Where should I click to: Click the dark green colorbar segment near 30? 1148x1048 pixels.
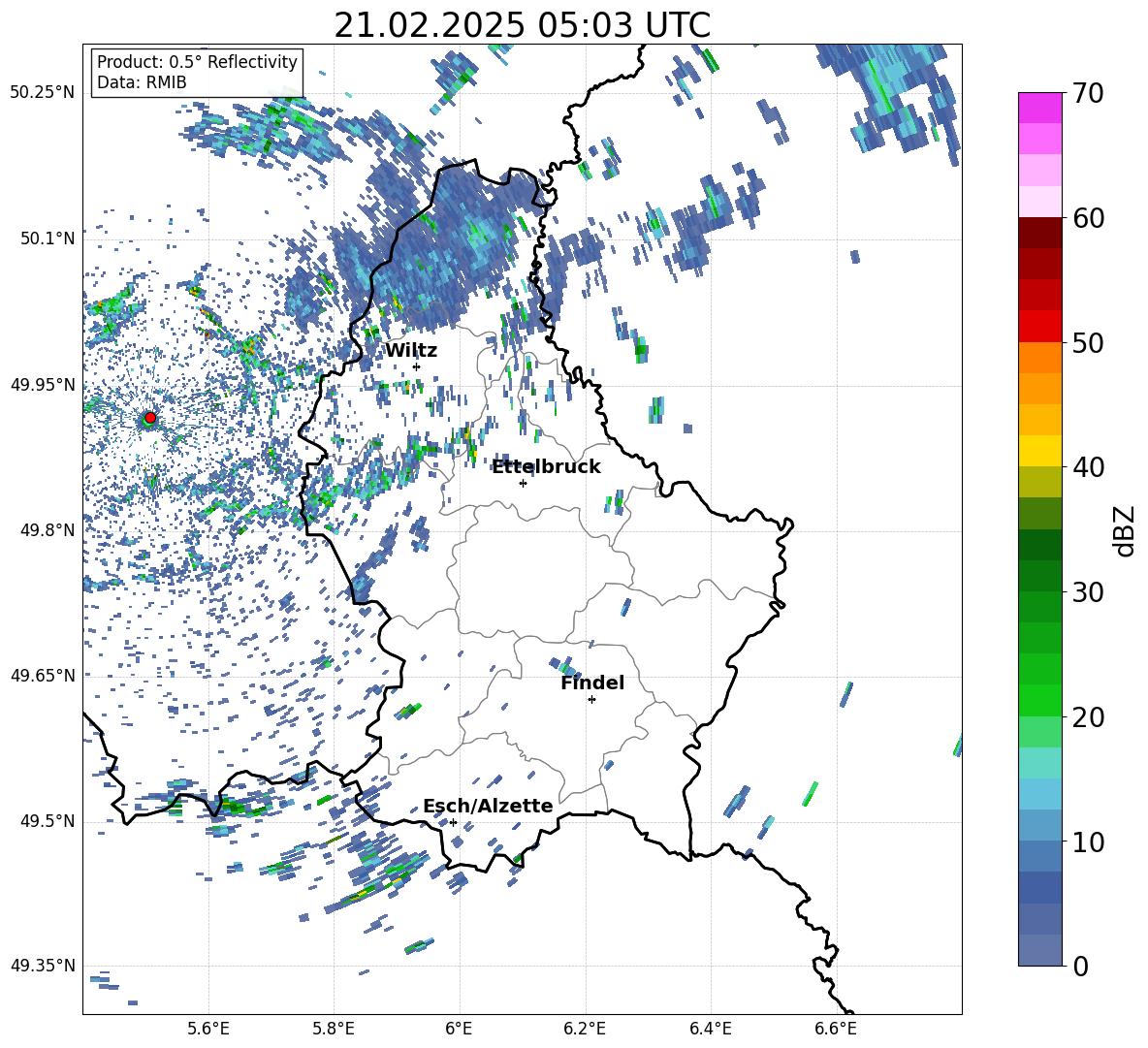(x=1039, y=576)
